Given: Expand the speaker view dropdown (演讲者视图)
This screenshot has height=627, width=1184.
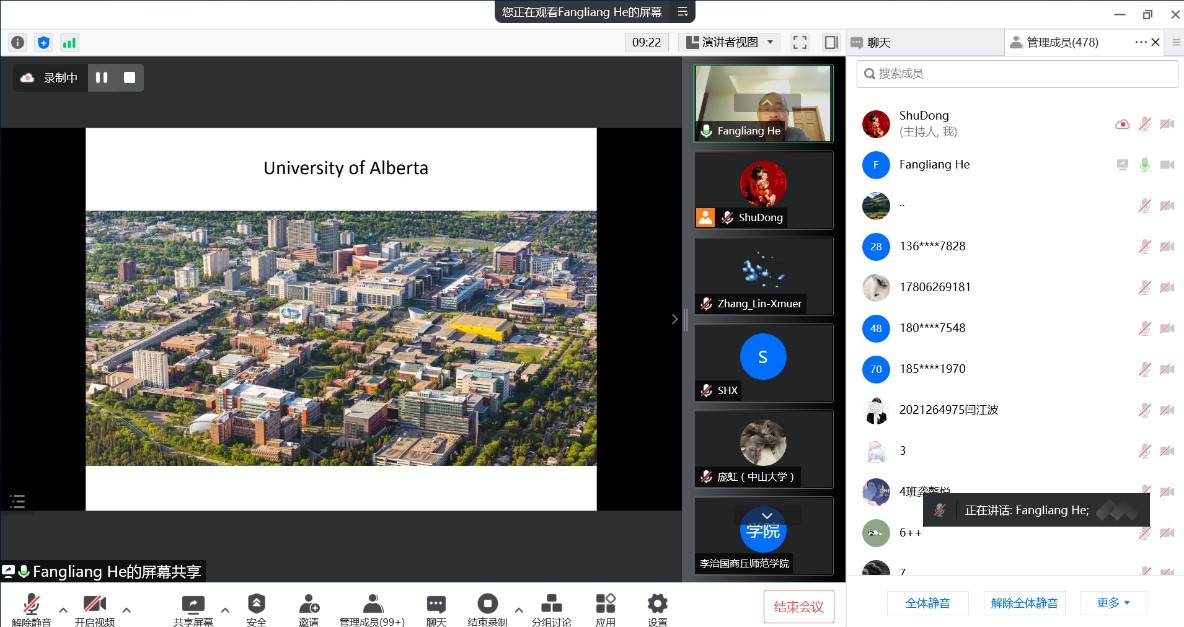Looking at the screenshot, I should point(731,42).
